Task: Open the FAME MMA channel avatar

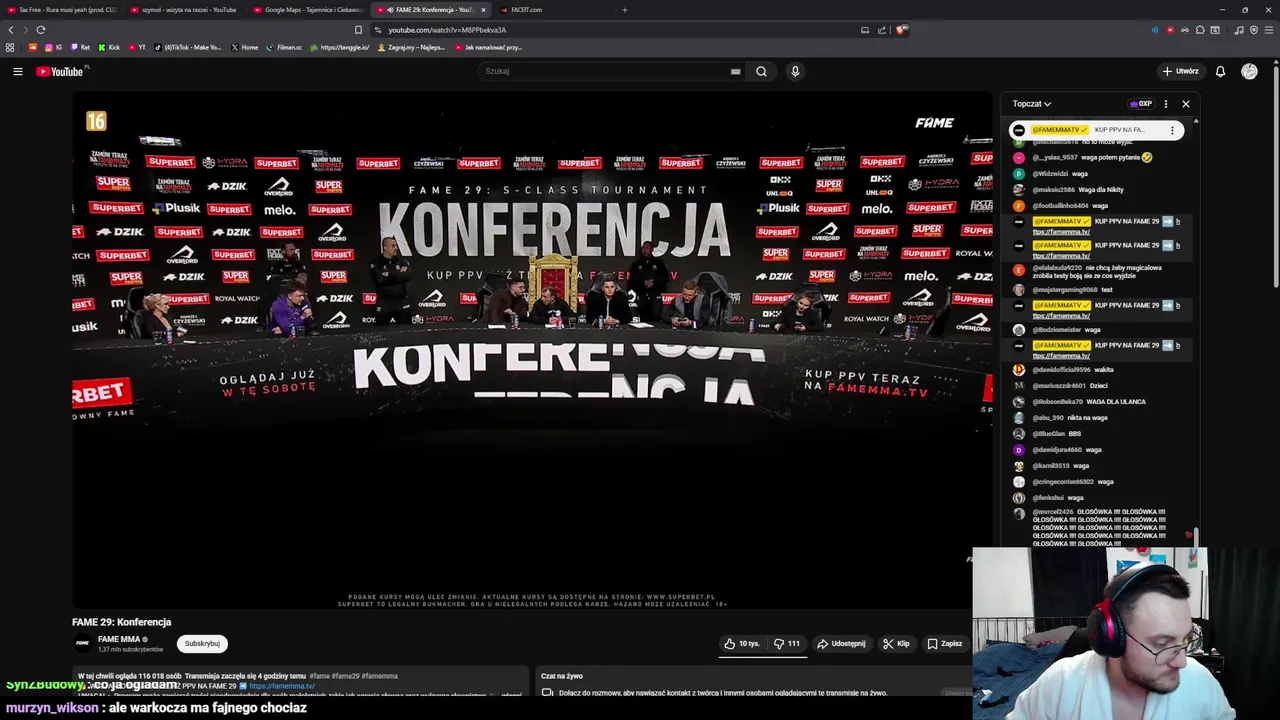Action: tap(83, 643)
